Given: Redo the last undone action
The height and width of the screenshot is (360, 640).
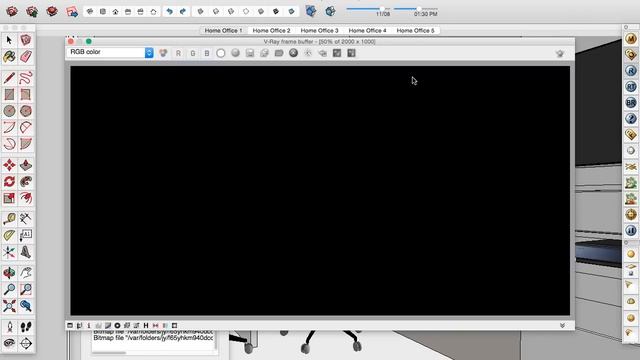Looking at the screenshot, I should 182,11.
